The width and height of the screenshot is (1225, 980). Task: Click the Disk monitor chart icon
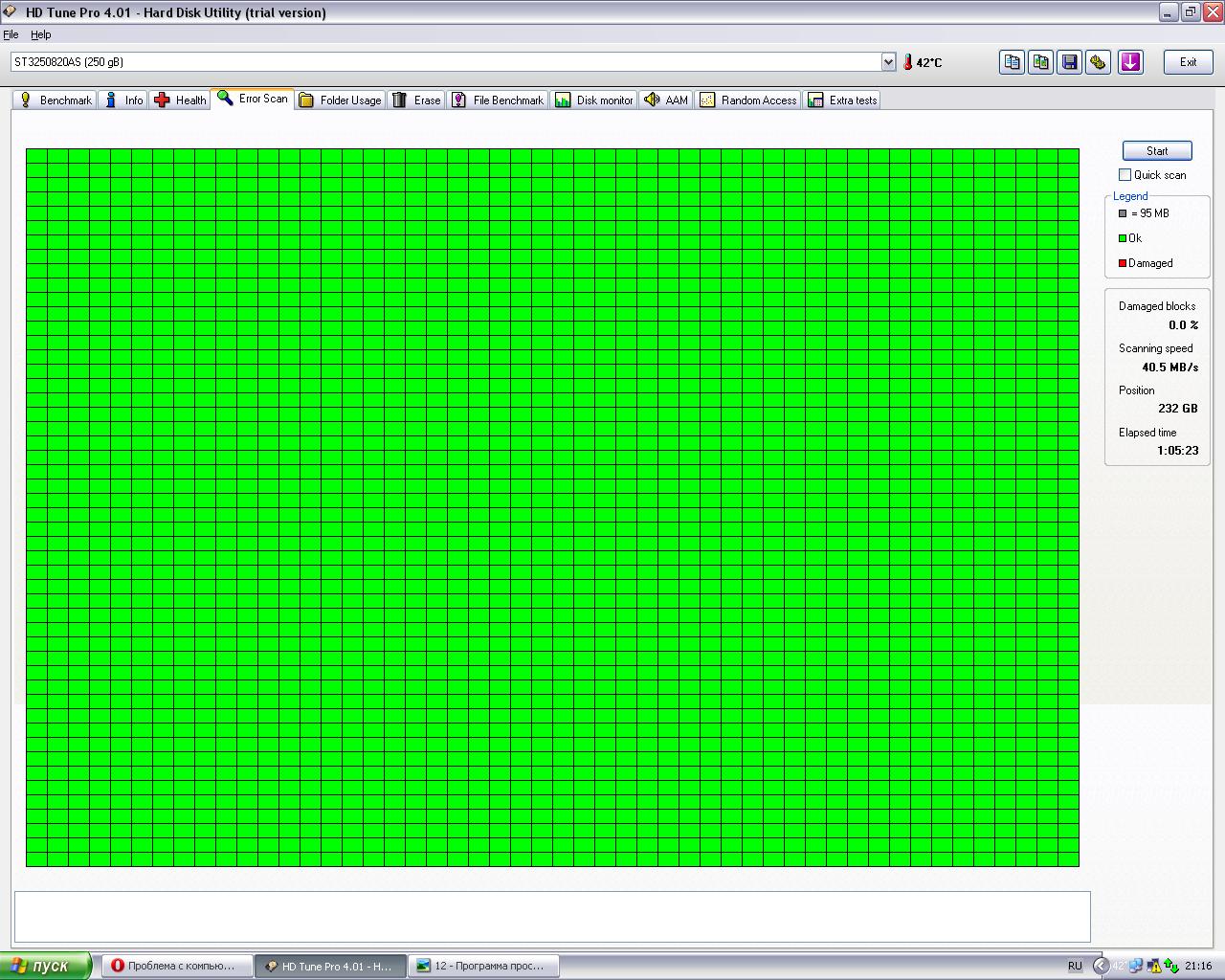point(563,100)
